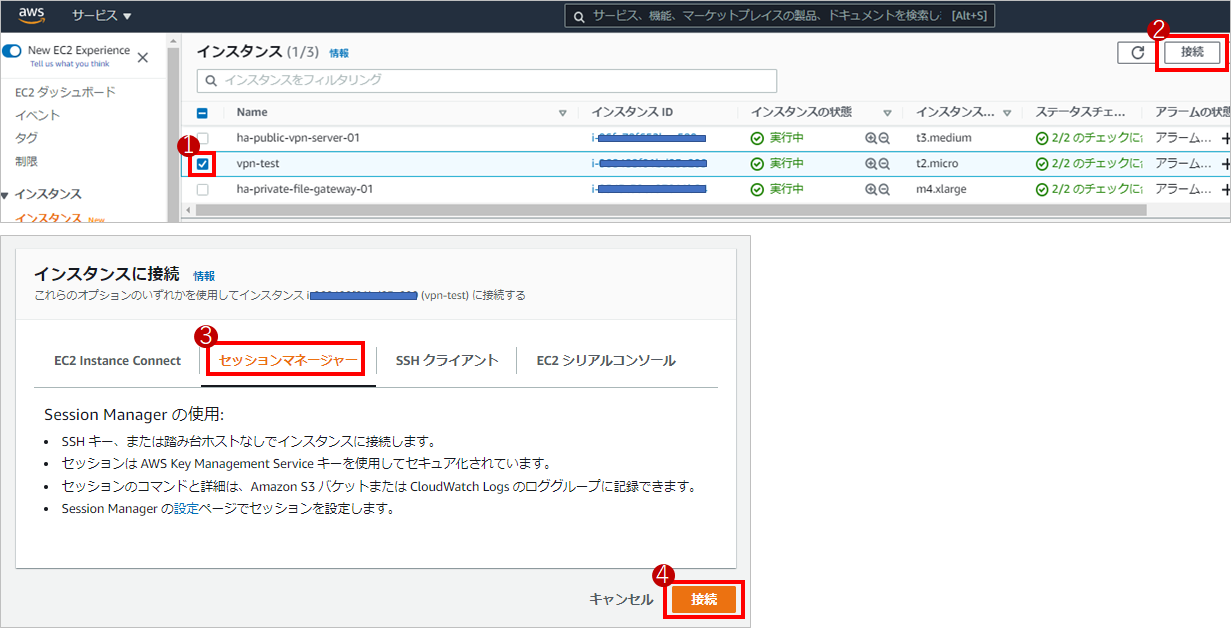Viewport: 1231px width, 628px height.
Task: Select the m4.xlarge type cell
Action: coord(941,188)
